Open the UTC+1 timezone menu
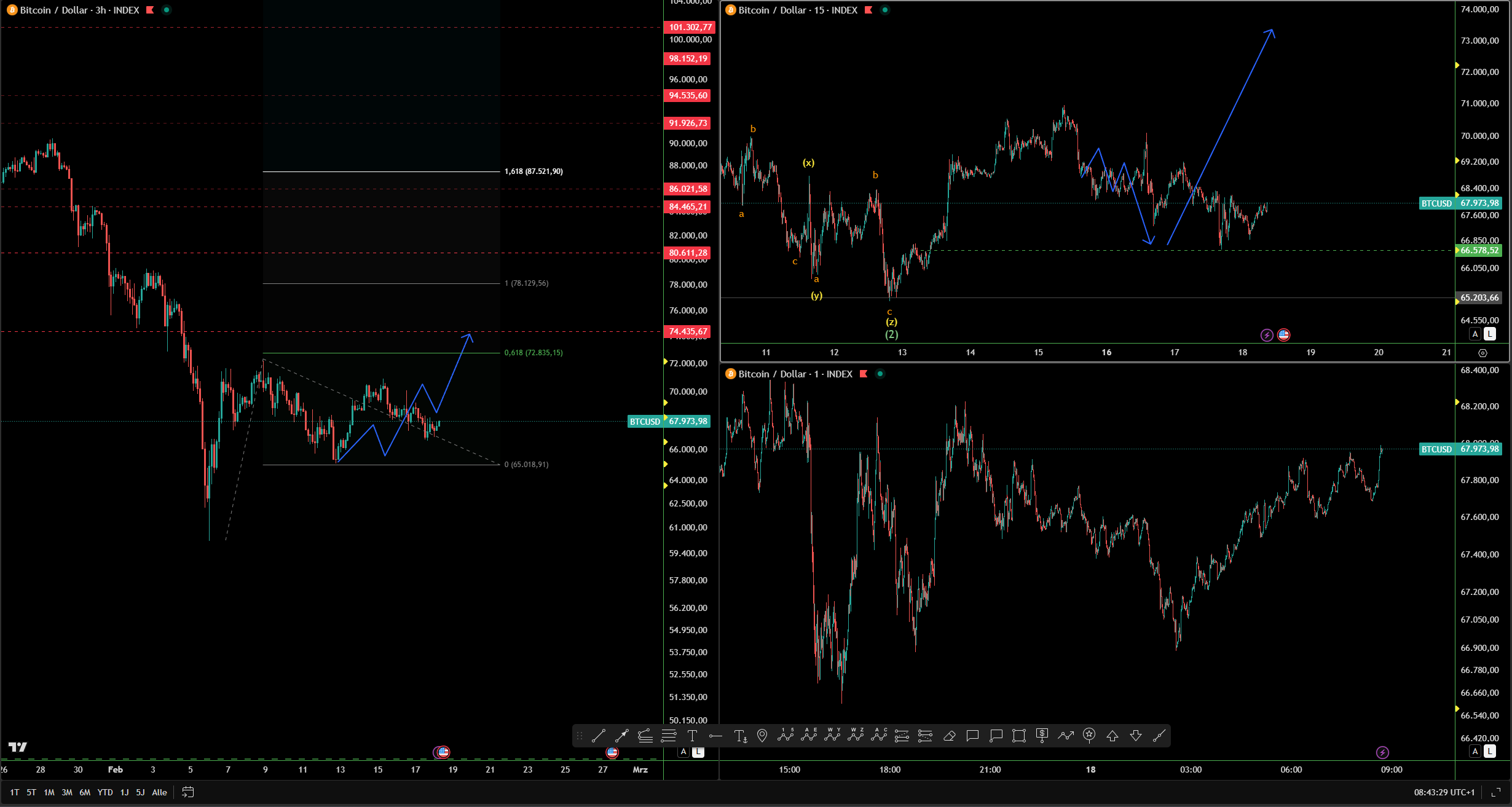This screenshot has width=1512, height=807. (x=1444, y=792)
